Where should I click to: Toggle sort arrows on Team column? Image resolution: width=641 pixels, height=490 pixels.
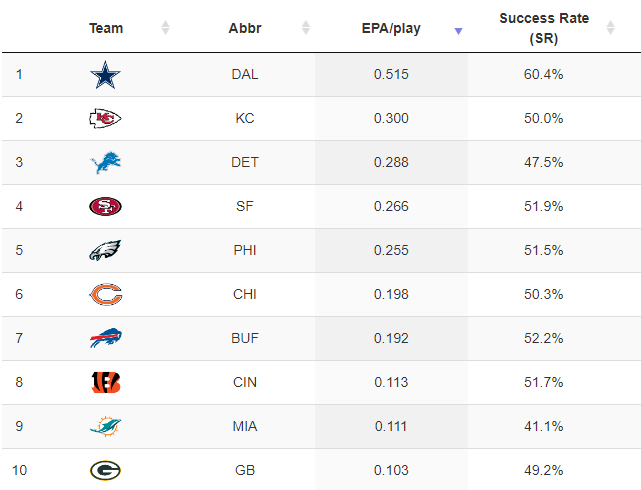click(x=165, y=28)
